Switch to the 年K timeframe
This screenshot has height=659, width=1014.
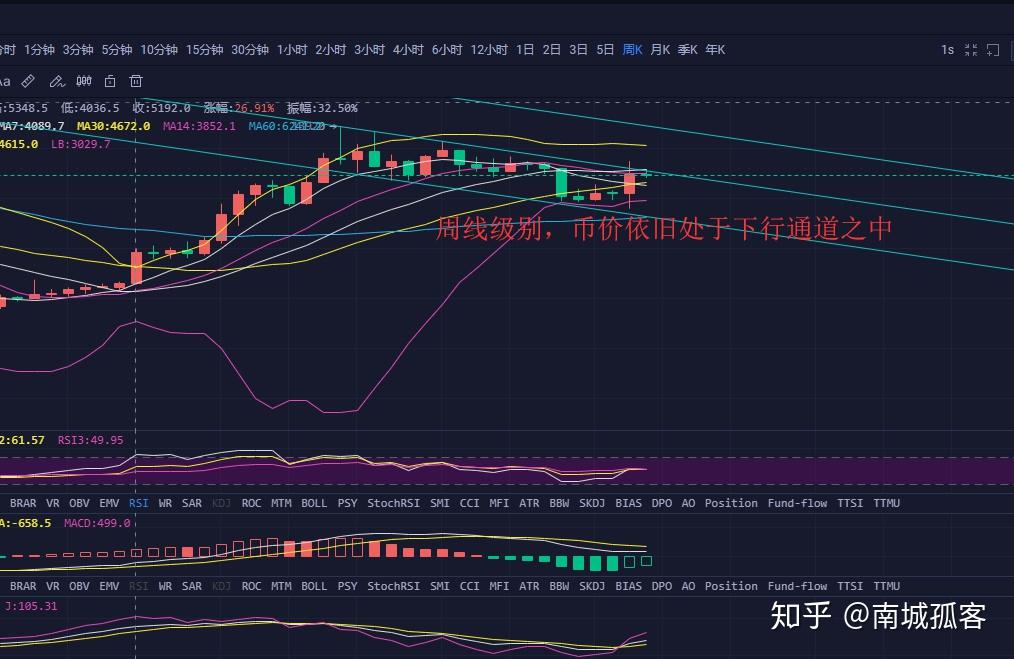coord(715,50)
